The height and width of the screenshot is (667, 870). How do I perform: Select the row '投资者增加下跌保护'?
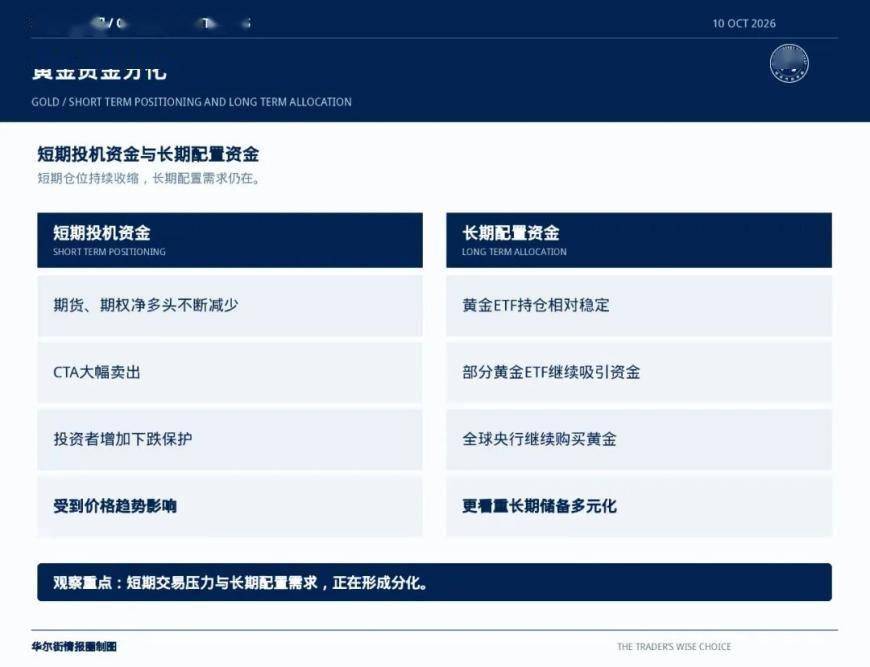coord(230,439)
